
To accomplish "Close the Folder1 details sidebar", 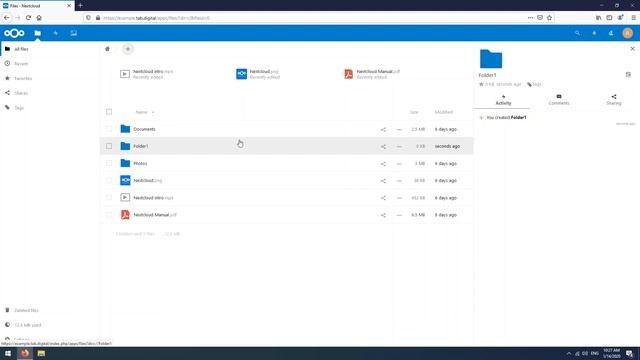I will (633, 49).
